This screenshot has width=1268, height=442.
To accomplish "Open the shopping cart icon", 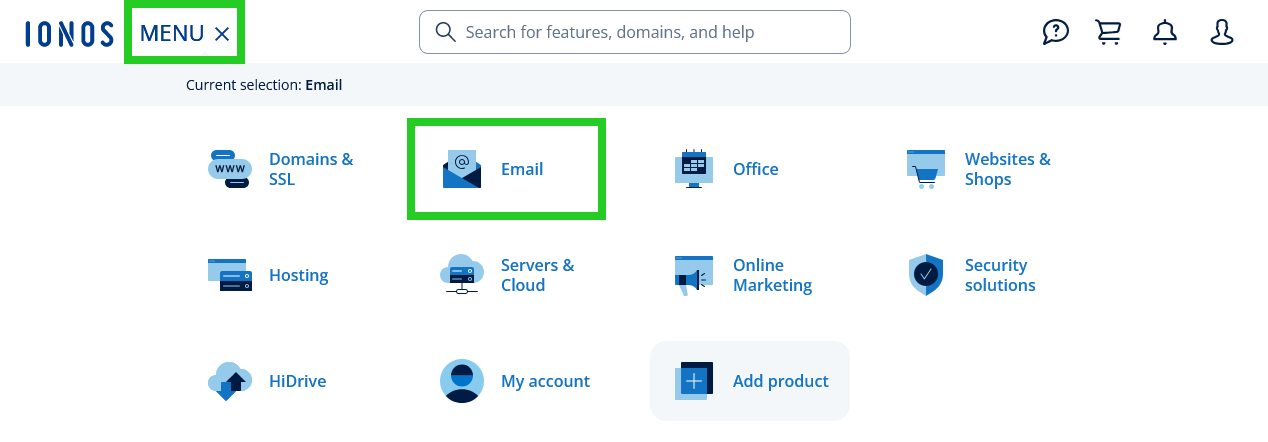I will click(1108, 32).
